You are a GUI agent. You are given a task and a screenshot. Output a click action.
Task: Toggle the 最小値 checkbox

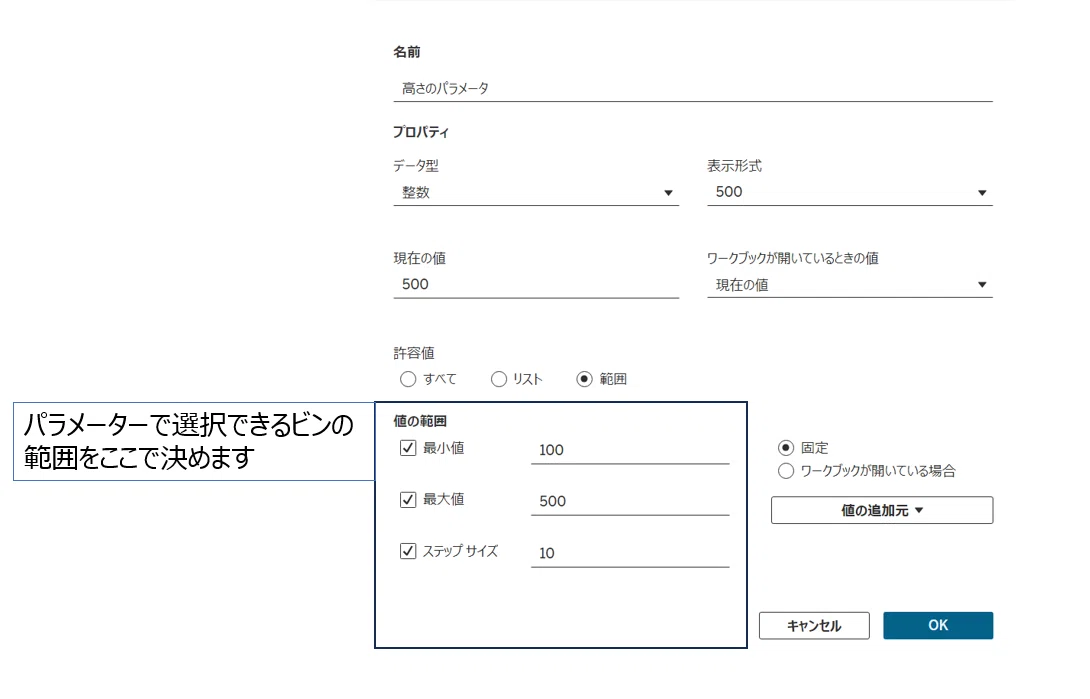[x=408, y=448]
